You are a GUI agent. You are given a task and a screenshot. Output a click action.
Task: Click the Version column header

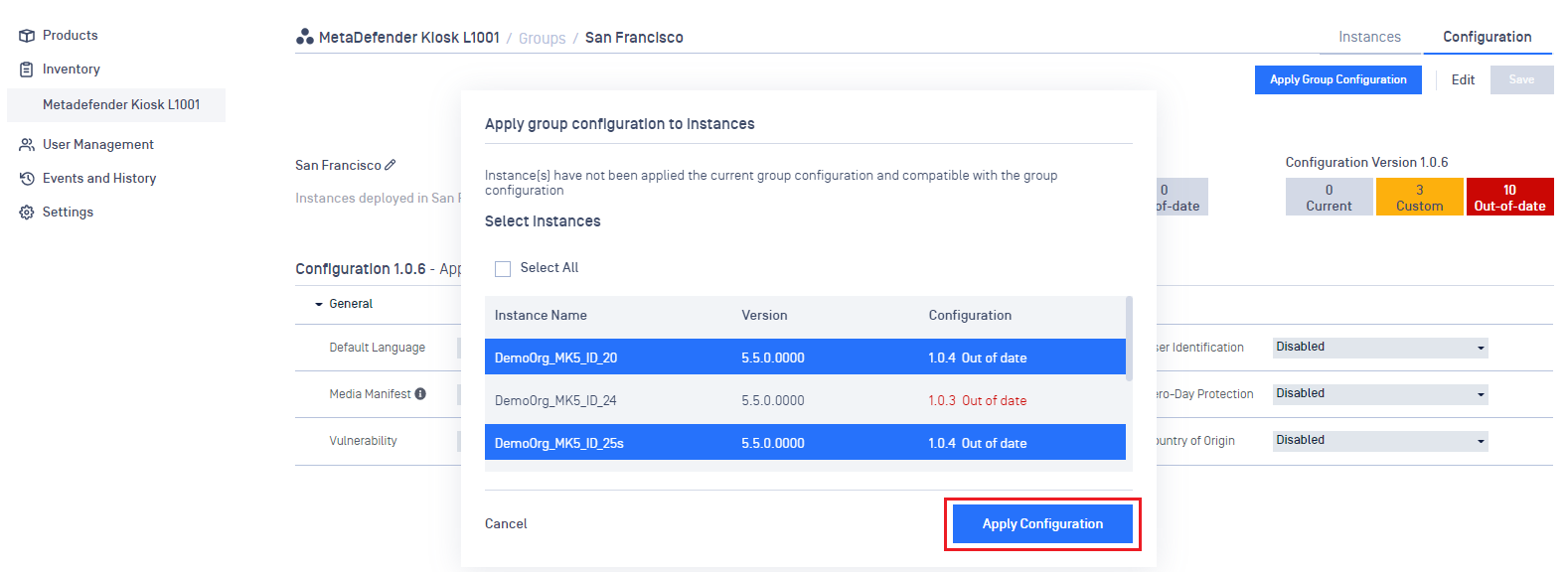click(x=764, y=316)
